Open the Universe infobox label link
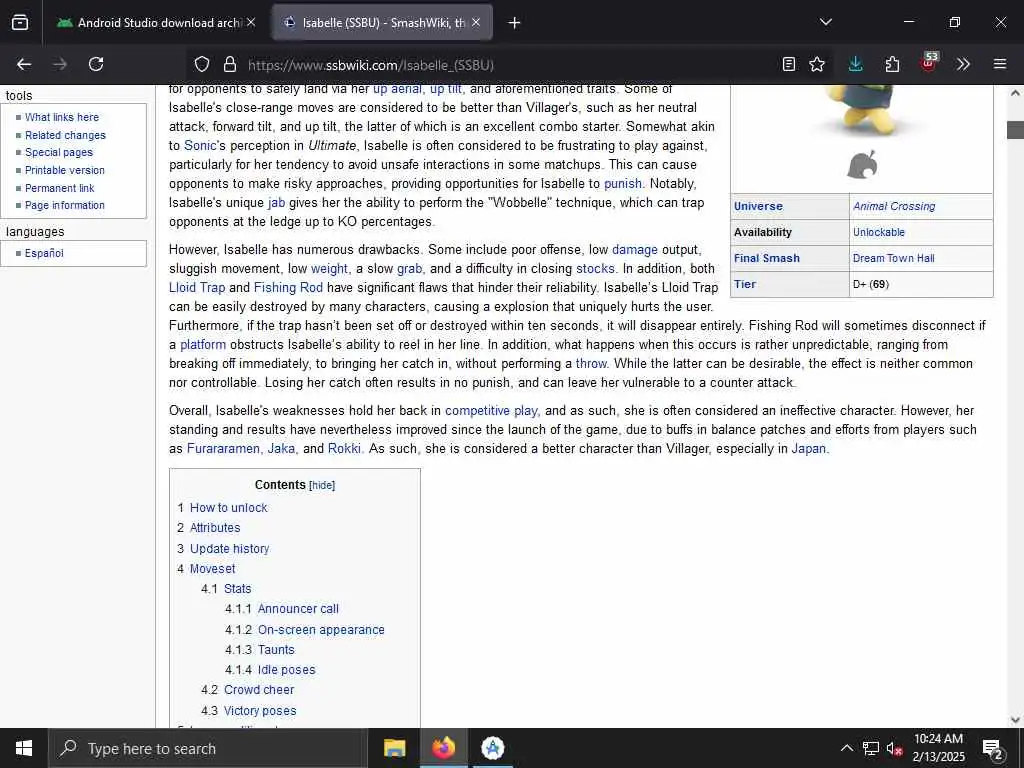Viewport: 1024px width, 768px height. point(758,206)
